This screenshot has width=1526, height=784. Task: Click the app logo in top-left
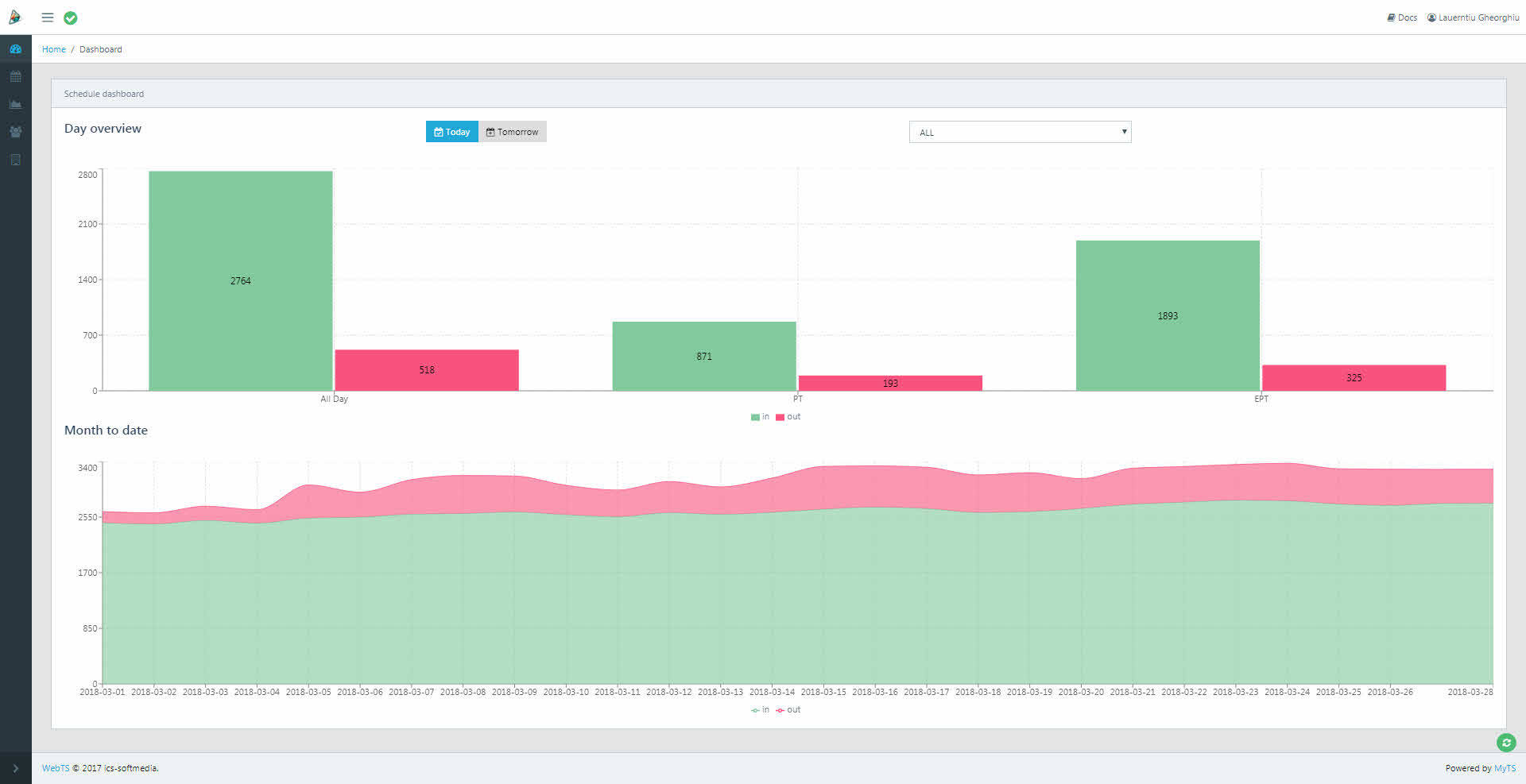pos(14,17)
